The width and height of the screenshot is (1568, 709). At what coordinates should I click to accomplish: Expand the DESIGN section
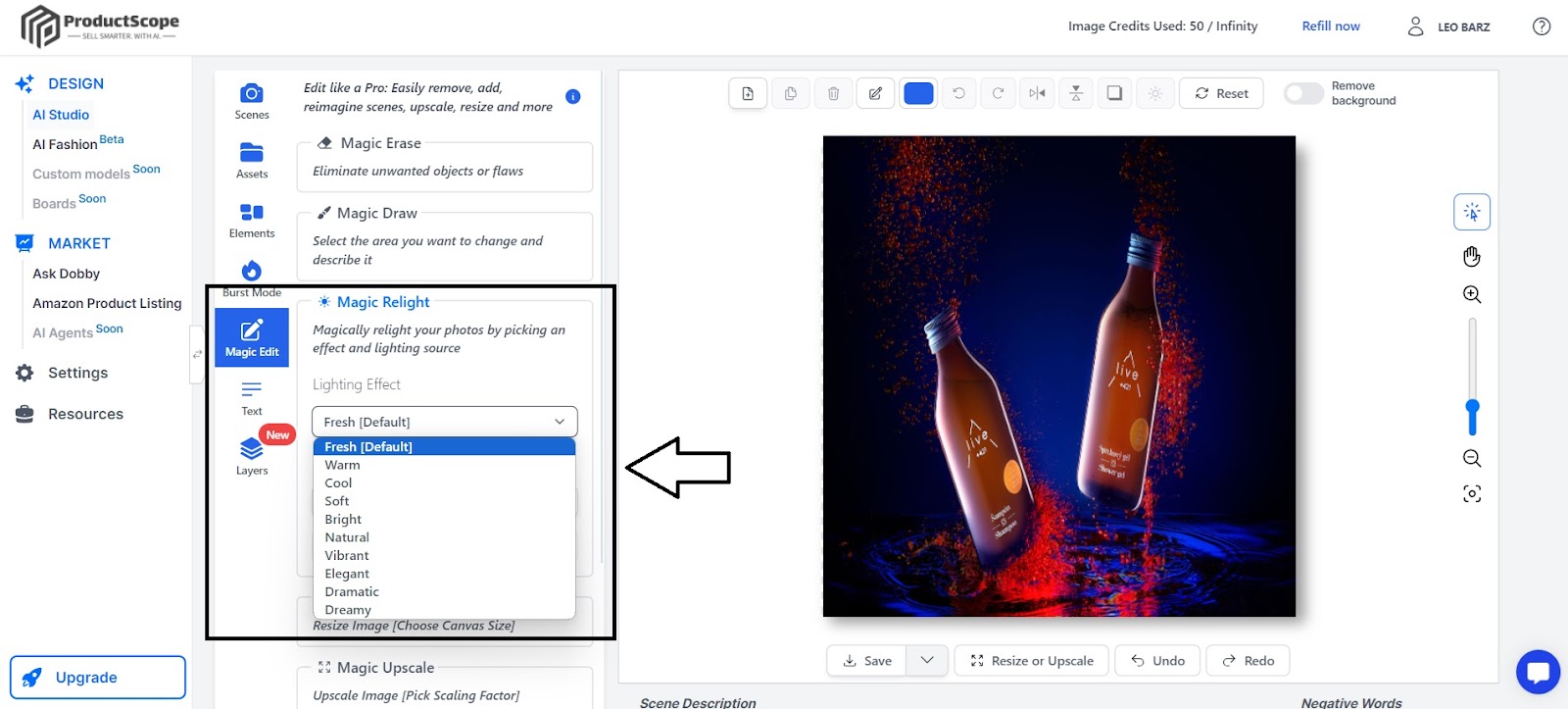click(60, 84)
